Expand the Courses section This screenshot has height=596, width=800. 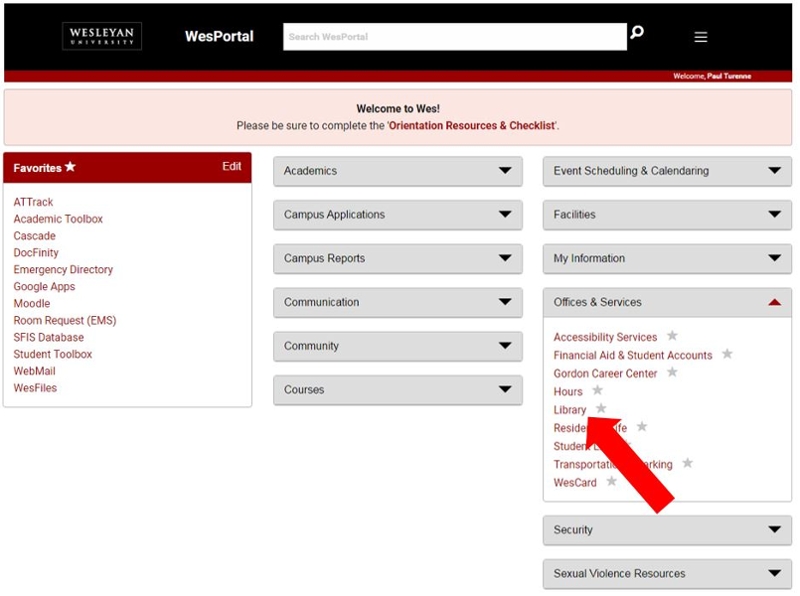pos(398,390)
